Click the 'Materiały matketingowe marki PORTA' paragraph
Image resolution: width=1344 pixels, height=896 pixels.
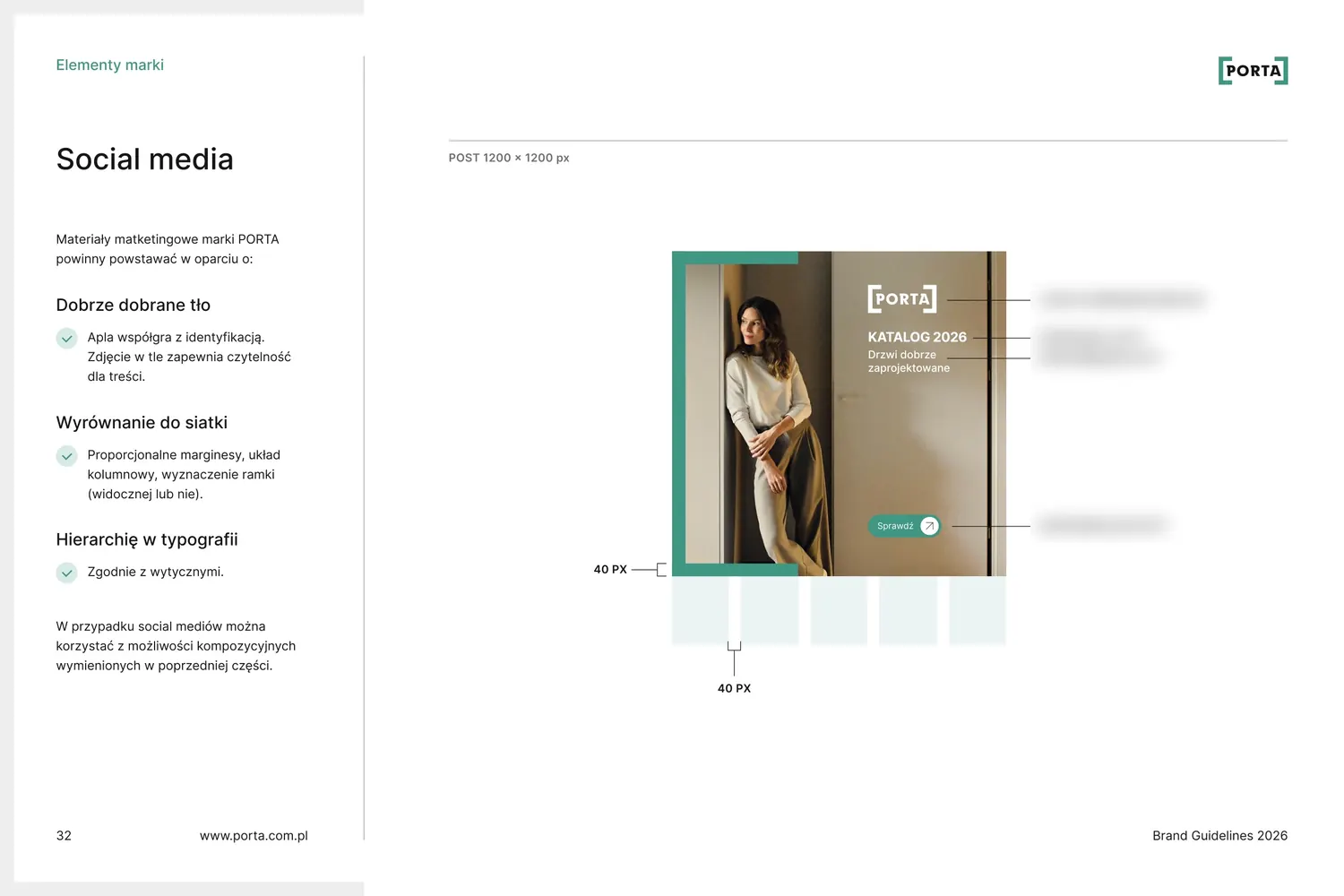click(x=168, y=249)
